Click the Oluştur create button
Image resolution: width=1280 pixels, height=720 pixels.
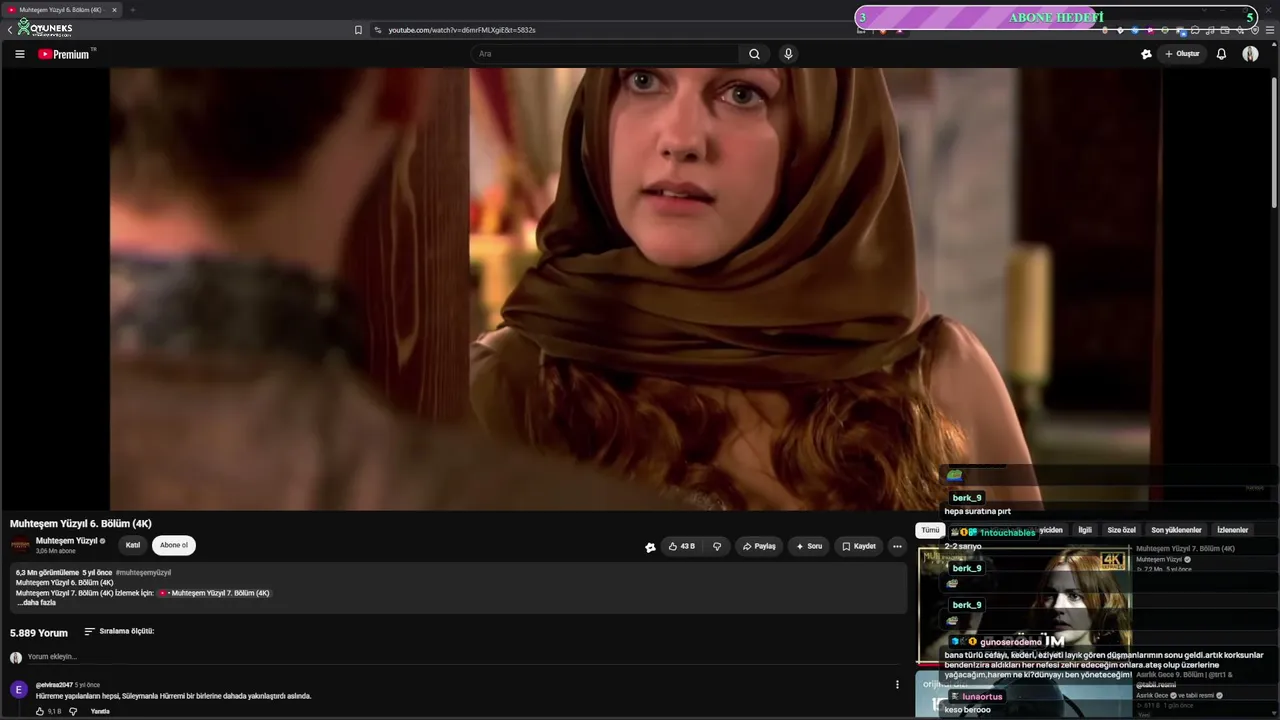click(x=1182, y=54)
